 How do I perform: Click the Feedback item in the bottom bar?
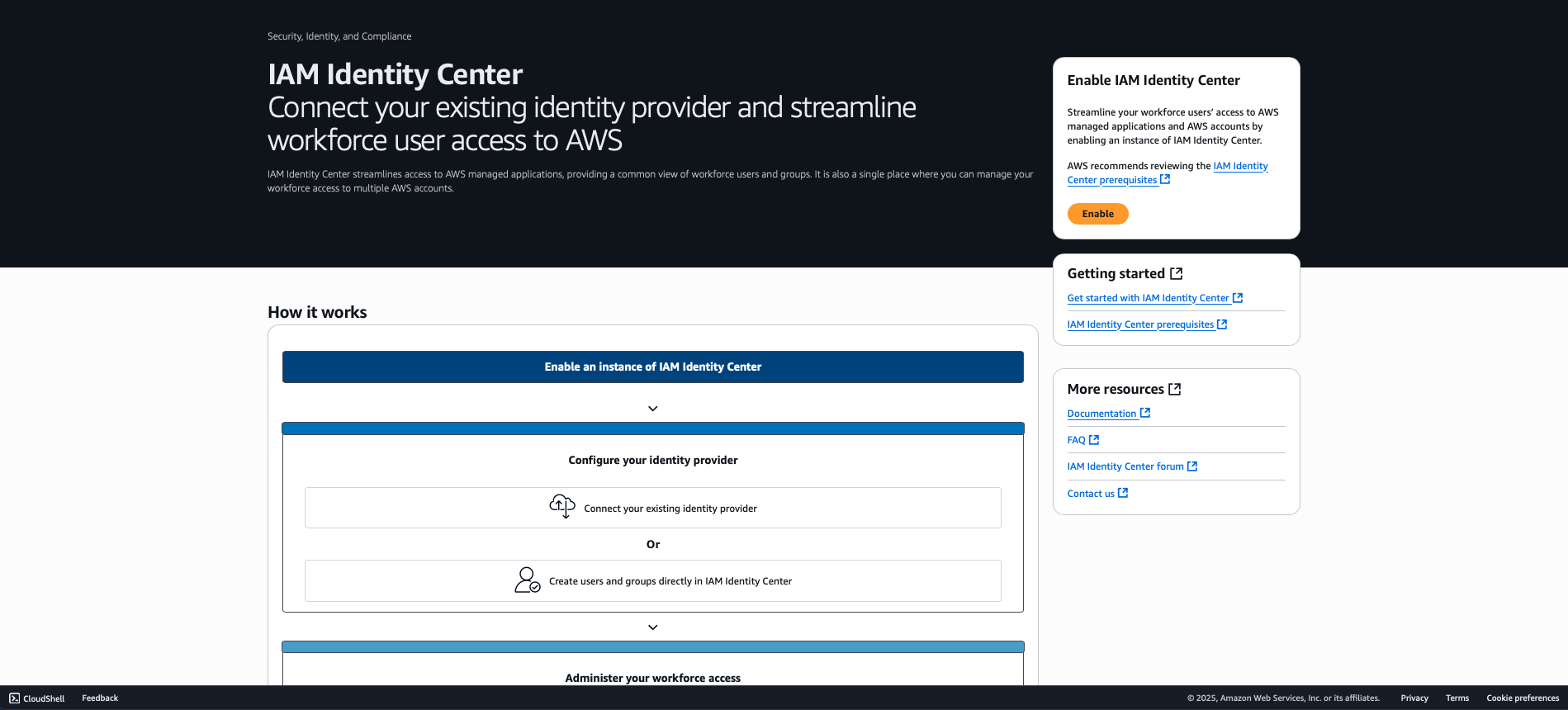tap(99, 698)
